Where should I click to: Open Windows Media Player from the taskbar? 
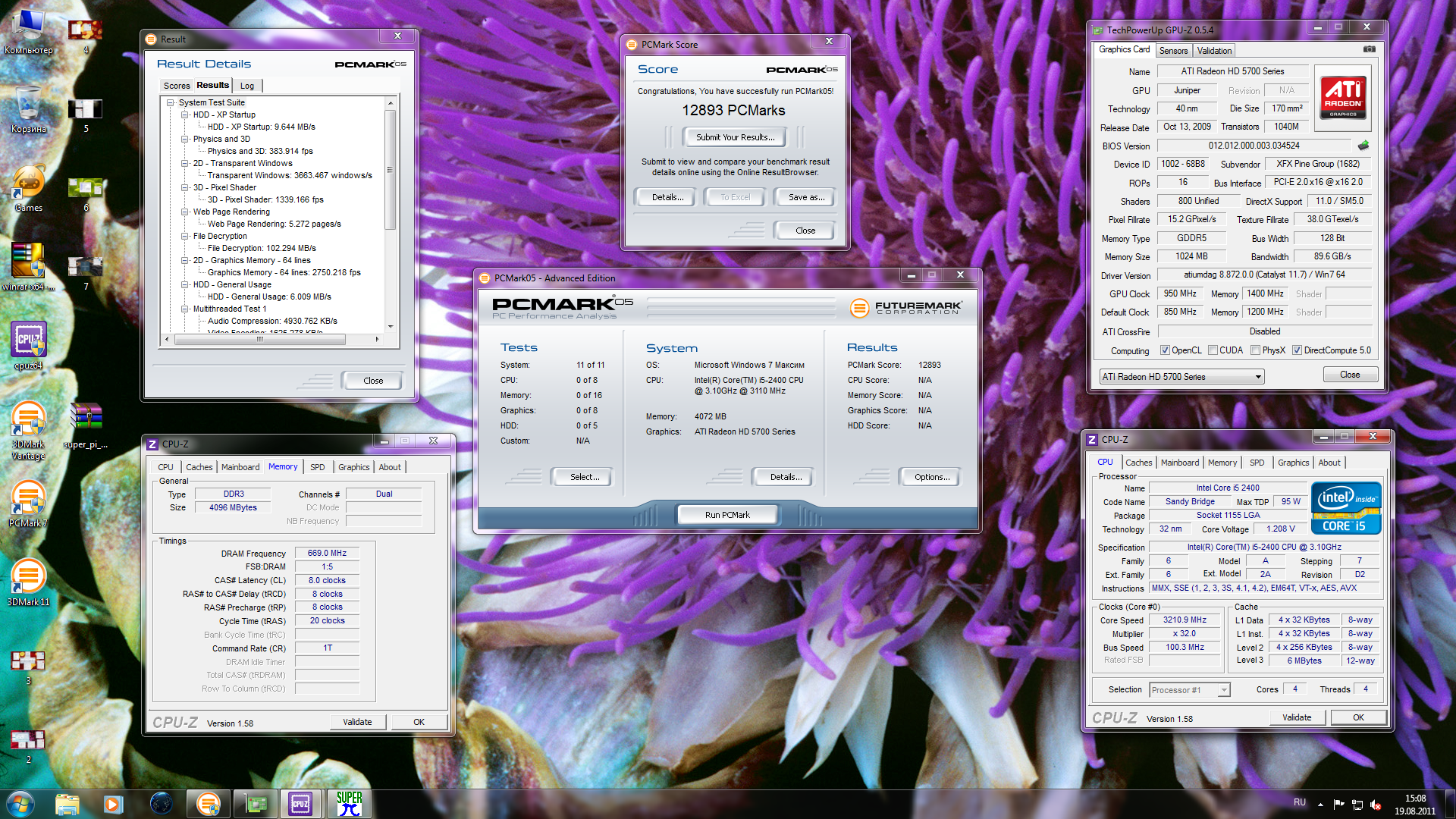[x=114, y=804]
